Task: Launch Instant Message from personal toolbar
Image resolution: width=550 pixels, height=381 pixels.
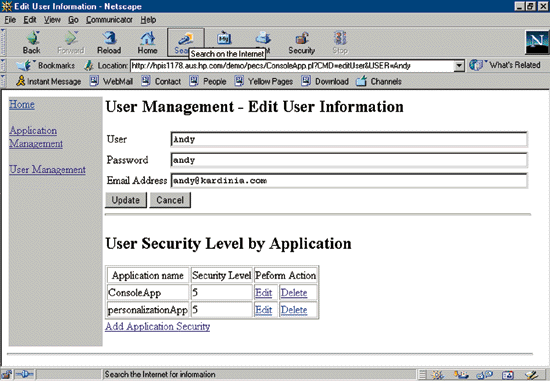Action: (x=49, y=81)
